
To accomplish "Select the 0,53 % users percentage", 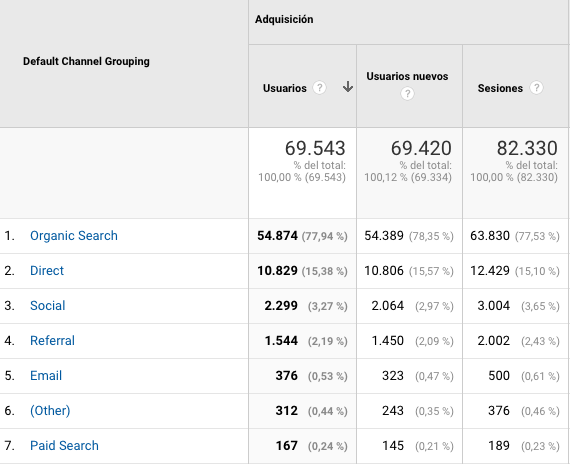I will (x=328, y=376).
